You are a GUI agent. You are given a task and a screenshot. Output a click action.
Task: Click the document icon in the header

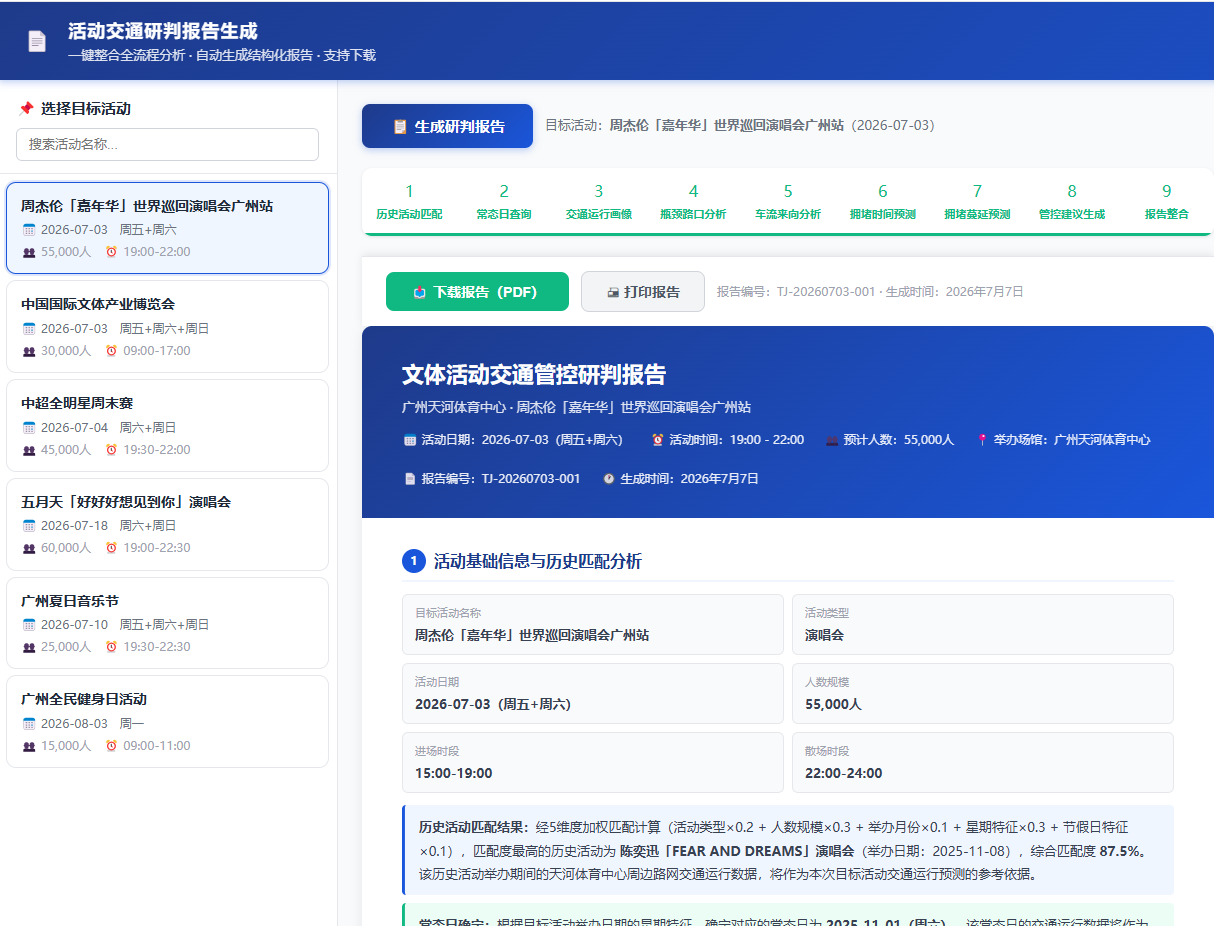click(37, 41)
